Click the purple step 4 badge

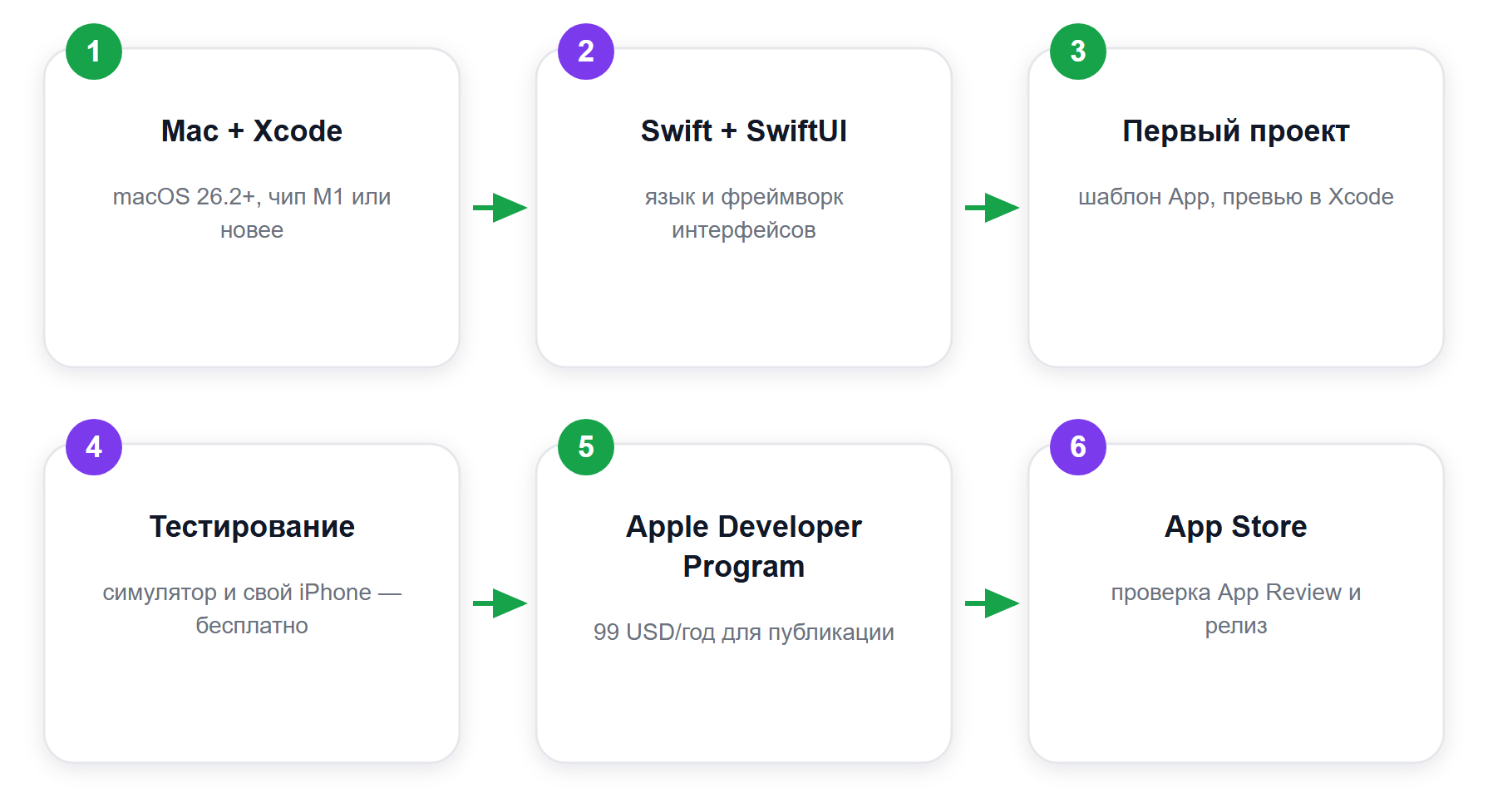pyautogui.click(x=94, y=447)
